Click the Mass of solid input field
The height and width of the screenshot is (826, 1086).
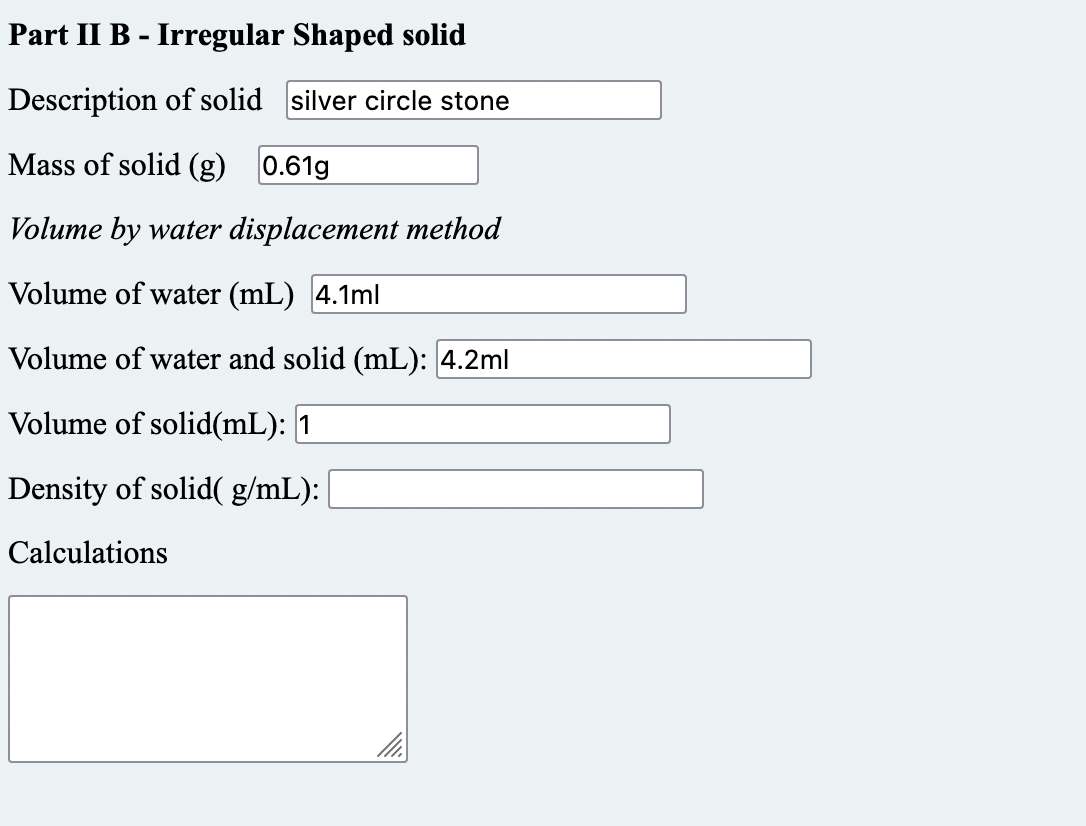[368, 165]
